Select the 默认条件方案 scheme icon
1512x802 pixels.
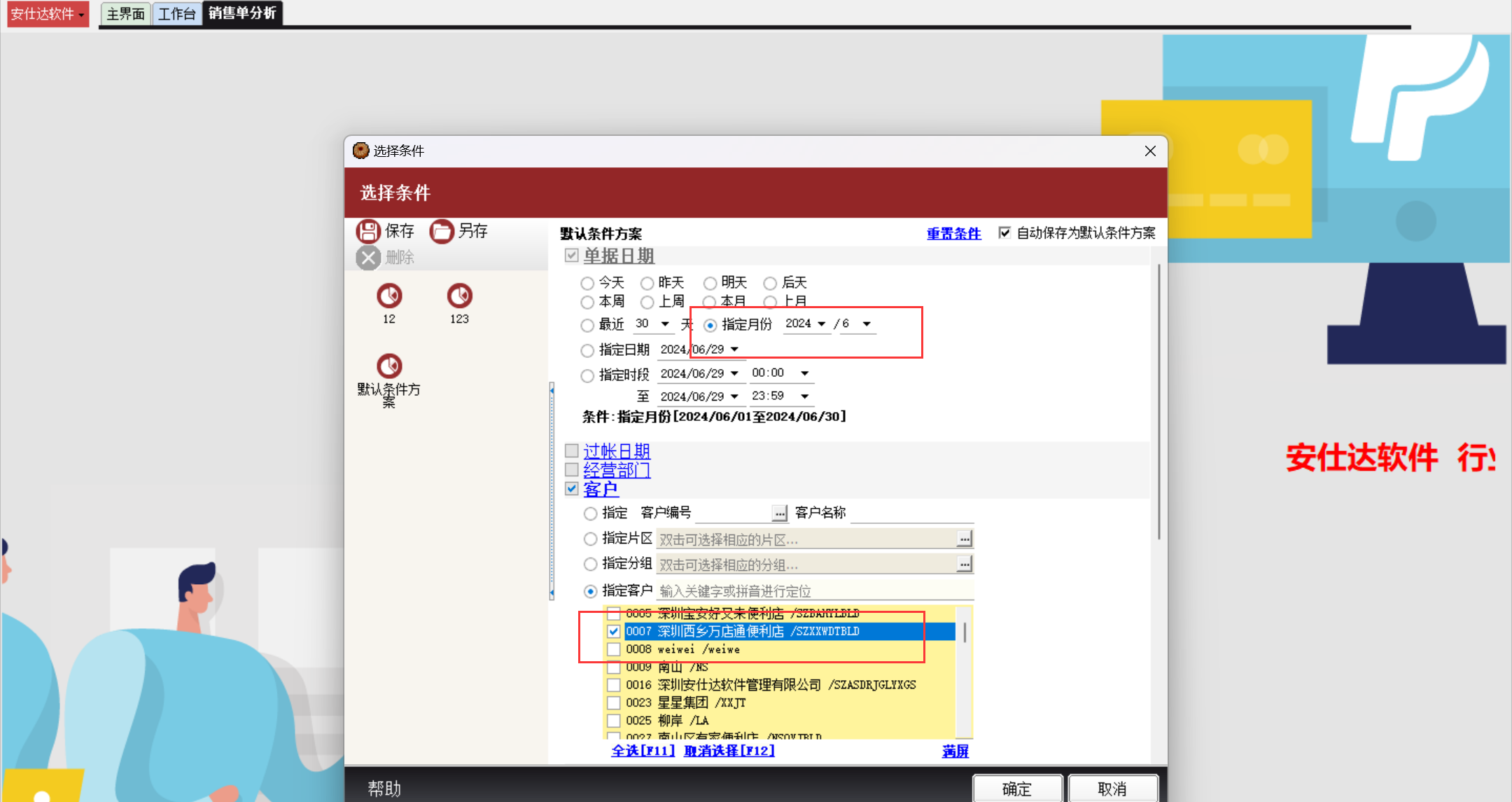389,366
